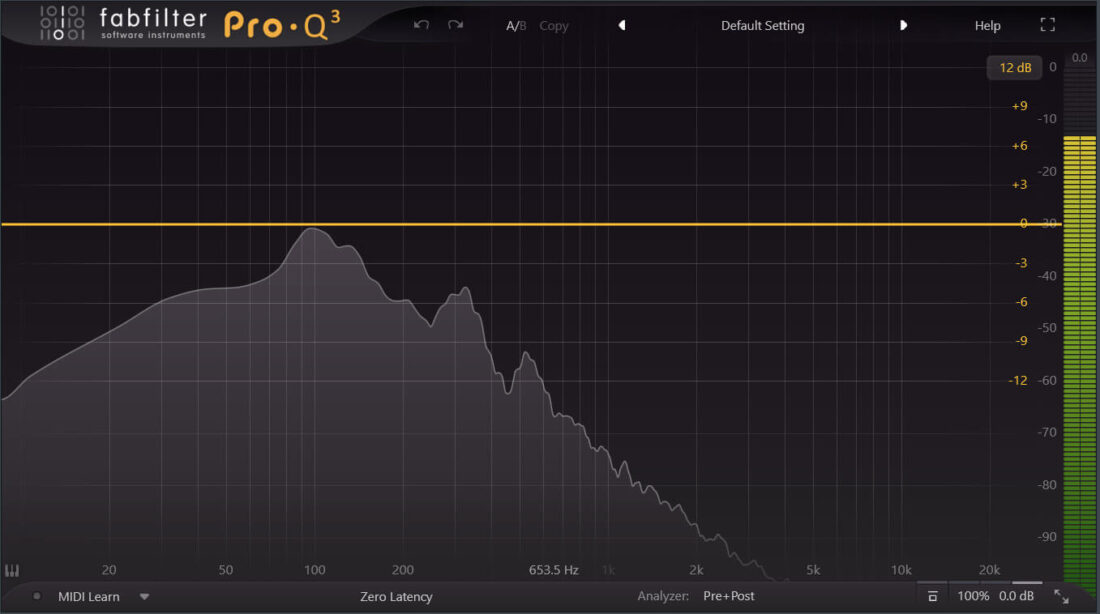Image resolution: width=1100 pixels, height=614 pixels.
Task: Click the MIDI Learn indicator dot
Action: pyautogui.click(x=36, y=596)
